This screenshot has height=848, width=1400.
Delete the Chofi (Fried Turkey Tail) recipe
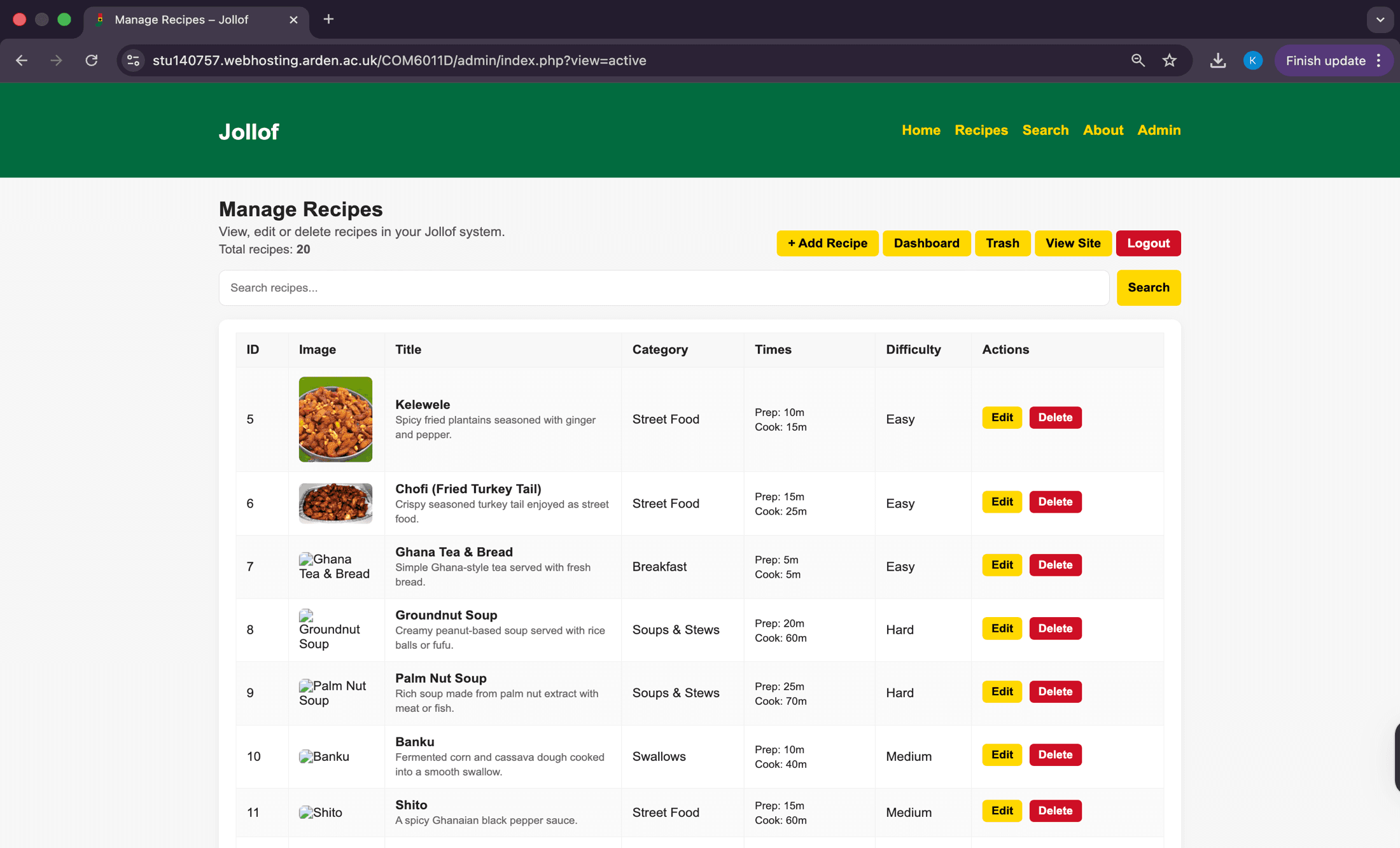[1055, 502]
